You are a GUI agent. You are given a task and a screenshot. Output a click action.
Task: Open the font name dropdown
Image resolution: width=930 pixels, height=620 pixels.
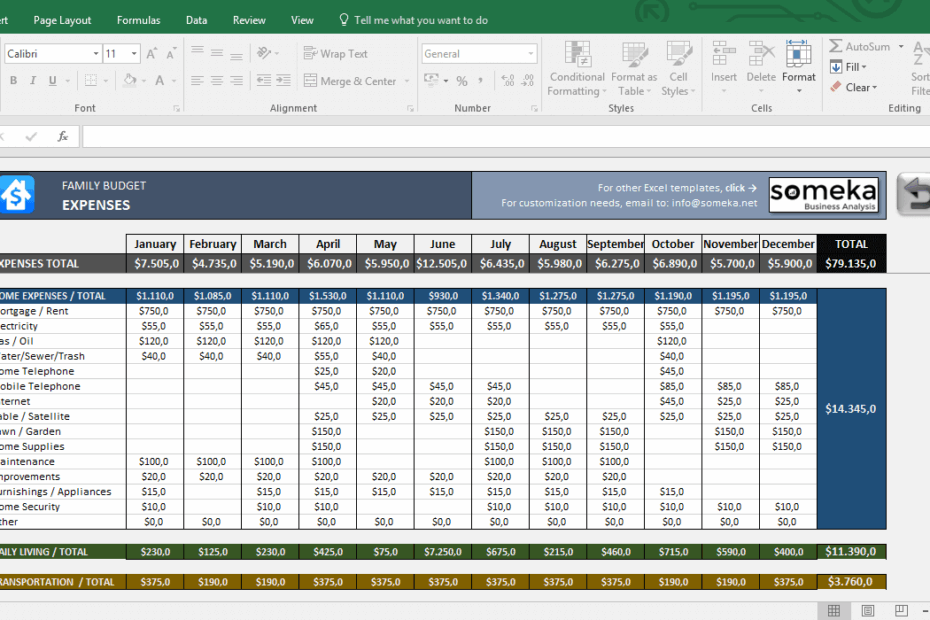coord(95,52)
